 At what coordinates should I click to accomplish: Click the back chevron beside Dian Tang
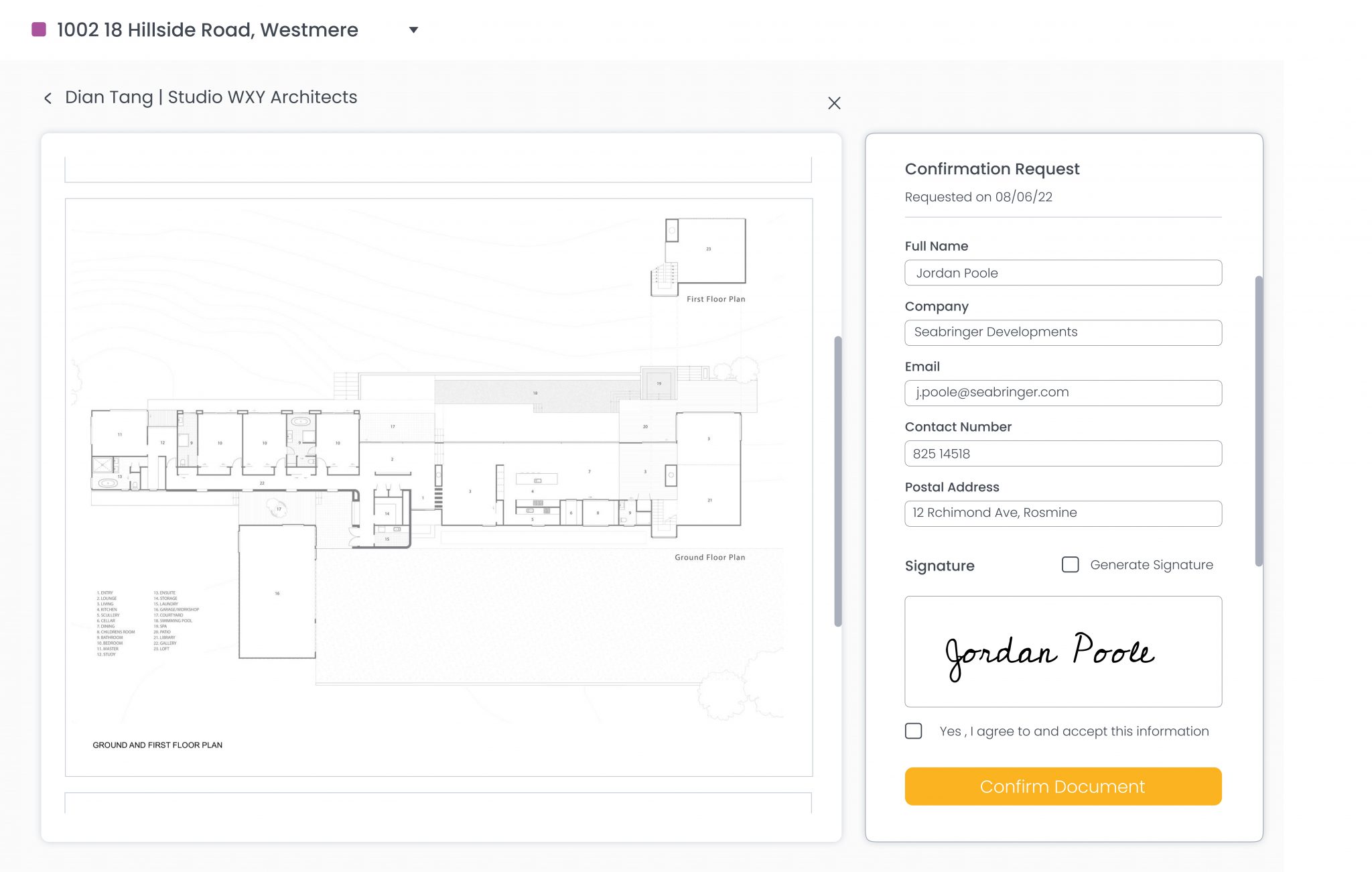coord(48,99)
